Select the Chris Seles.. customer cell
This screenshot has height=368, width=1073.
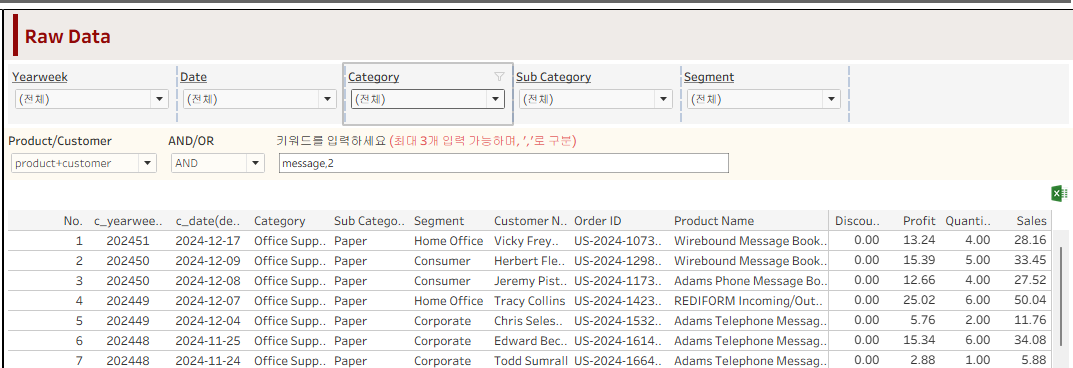(x=530, y=321)
